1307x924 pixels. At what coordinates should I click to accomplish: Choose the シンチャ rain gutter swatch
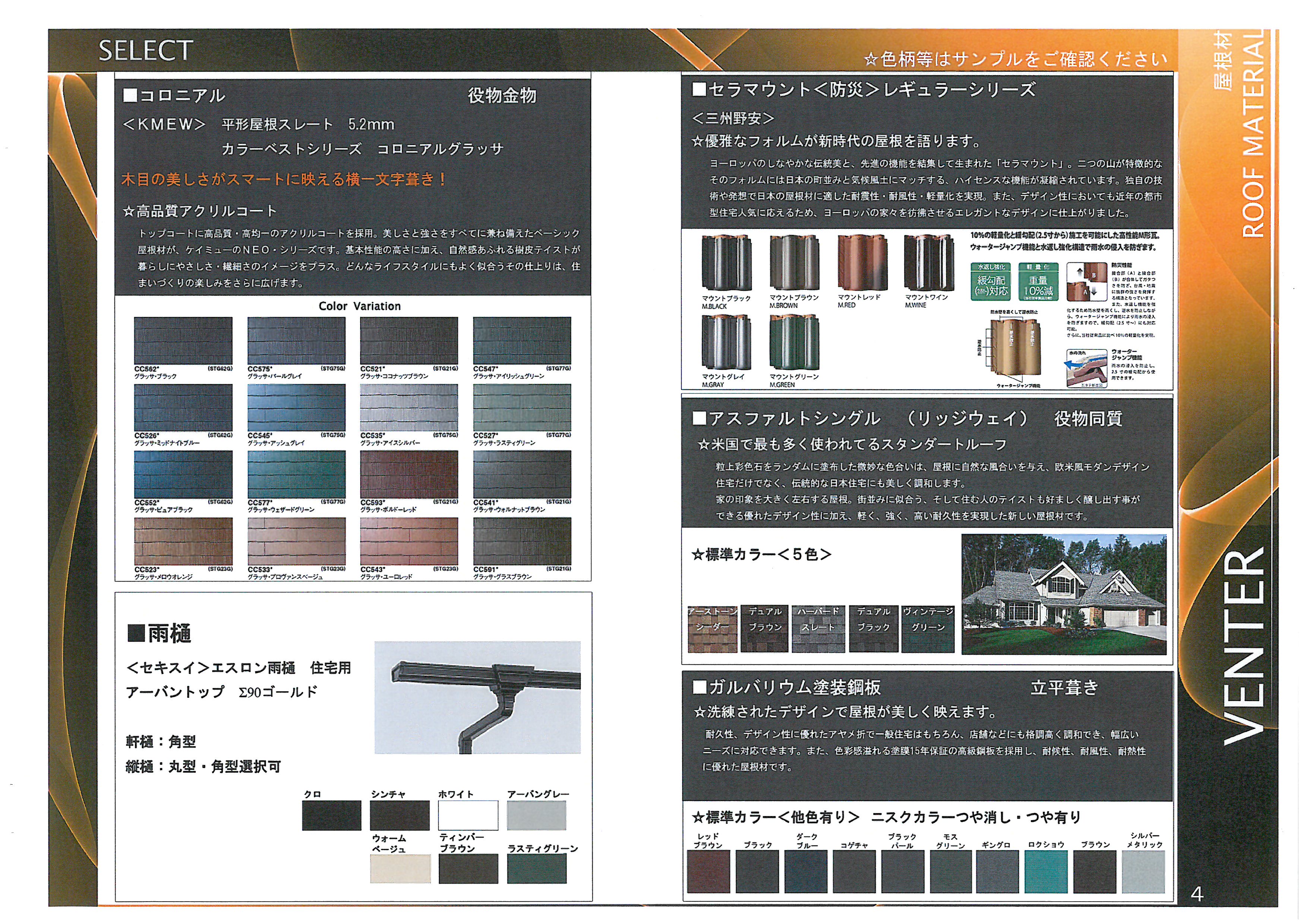tap(400, 815)
